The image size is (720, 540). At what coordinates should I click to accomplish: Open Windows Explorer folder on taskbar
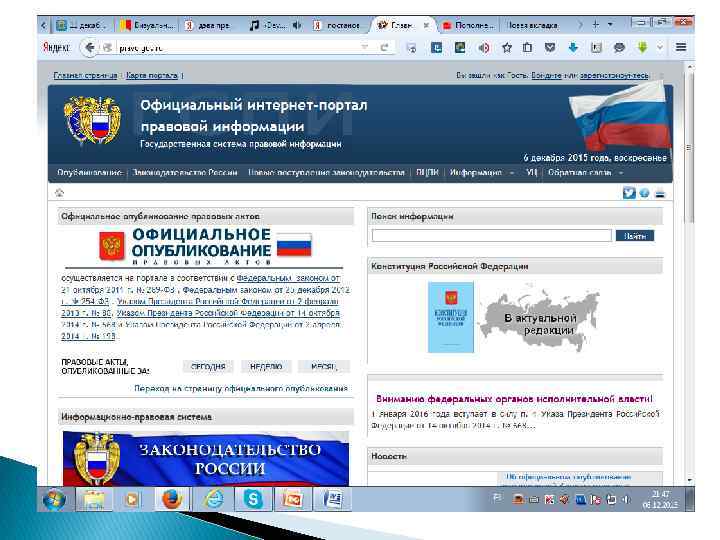coord(94,499)
